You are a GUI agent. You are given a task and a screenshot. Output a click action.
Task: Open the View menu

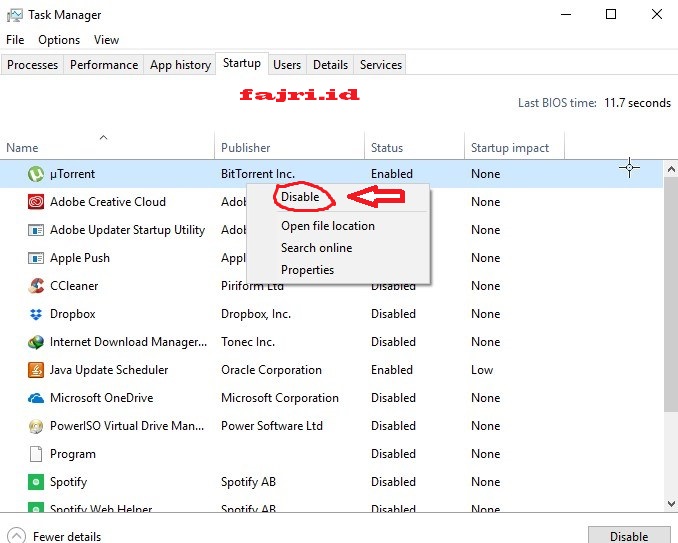pos(106,40)
